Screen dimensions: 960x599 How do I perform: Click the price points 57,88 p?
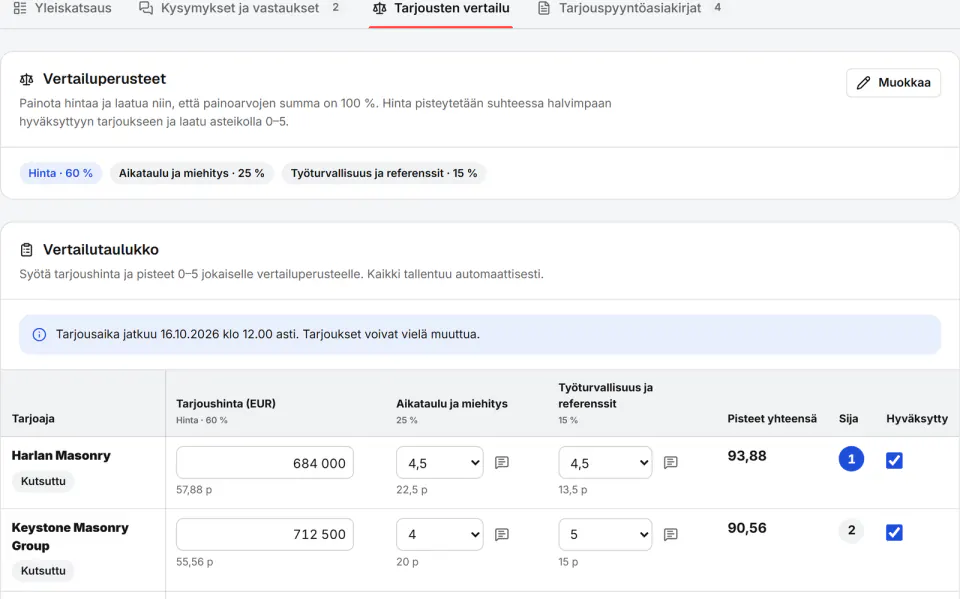coord(194,490)
